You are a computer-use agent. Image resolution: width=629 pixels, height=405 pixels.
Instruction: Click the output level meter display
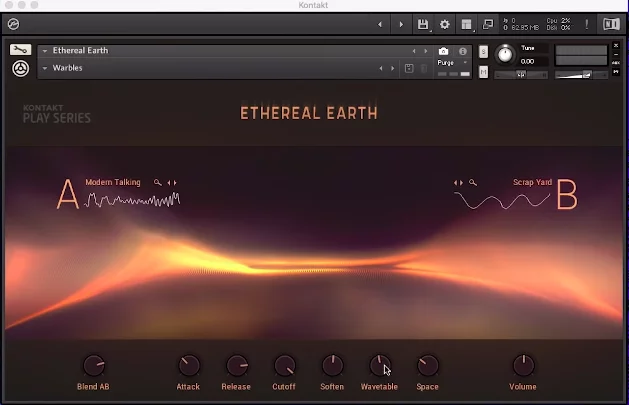[x=581, y=55]
